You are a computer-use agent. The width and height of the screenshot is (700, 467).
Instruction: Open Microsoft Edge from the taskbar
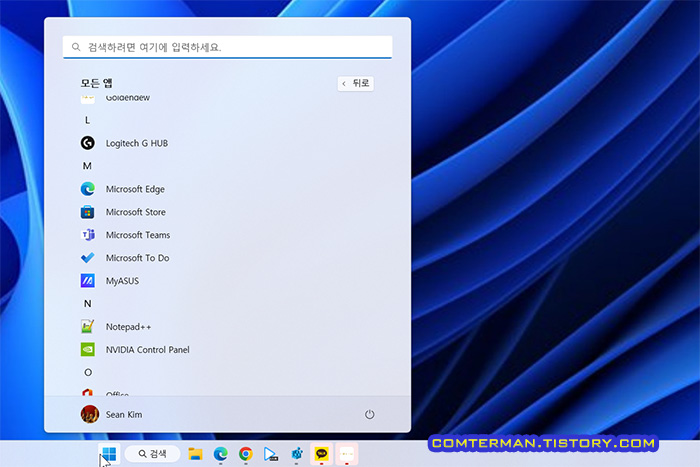tap(221, 454)
